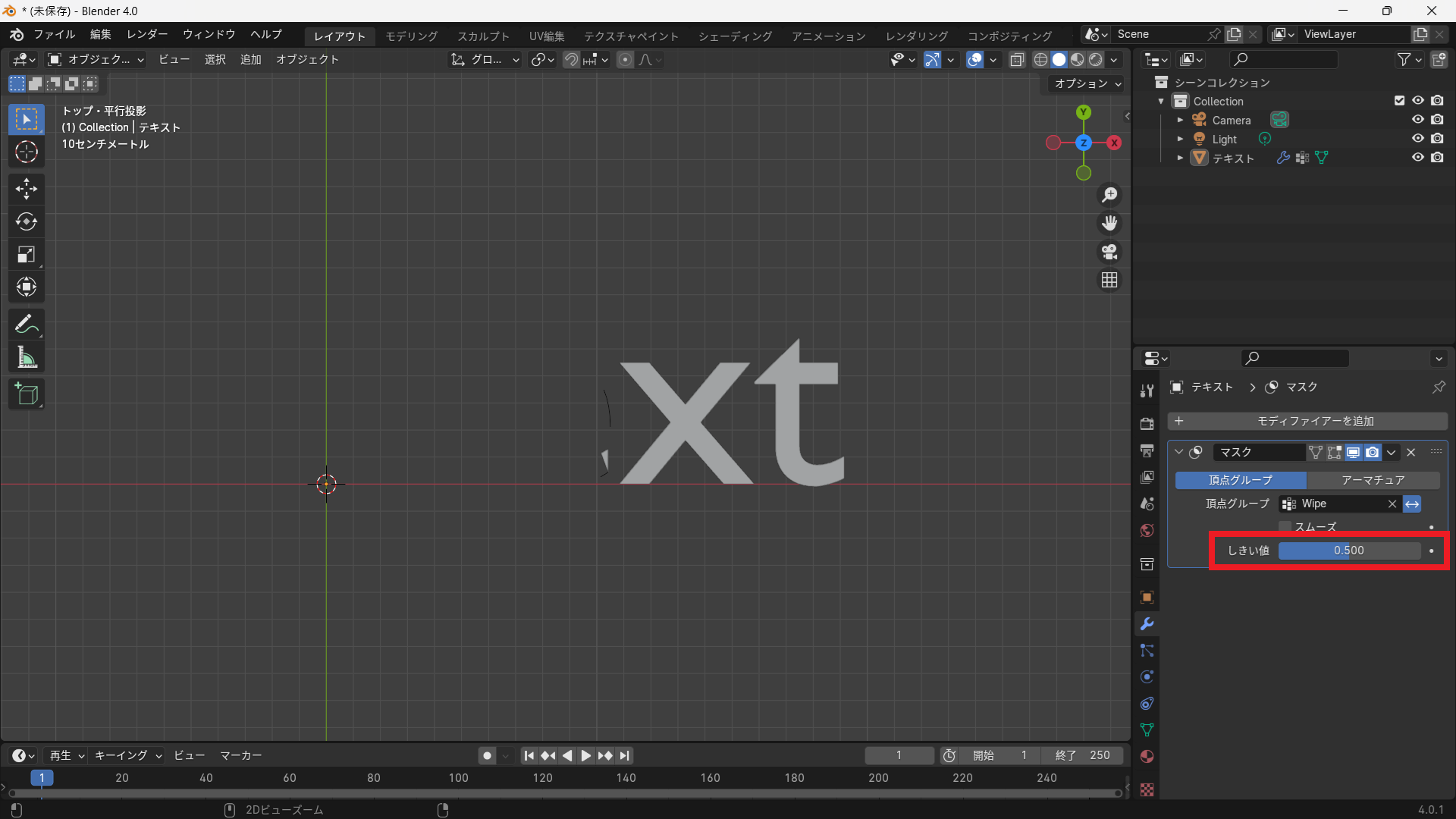Toggle camera view in viewport

click(1109, 252)
